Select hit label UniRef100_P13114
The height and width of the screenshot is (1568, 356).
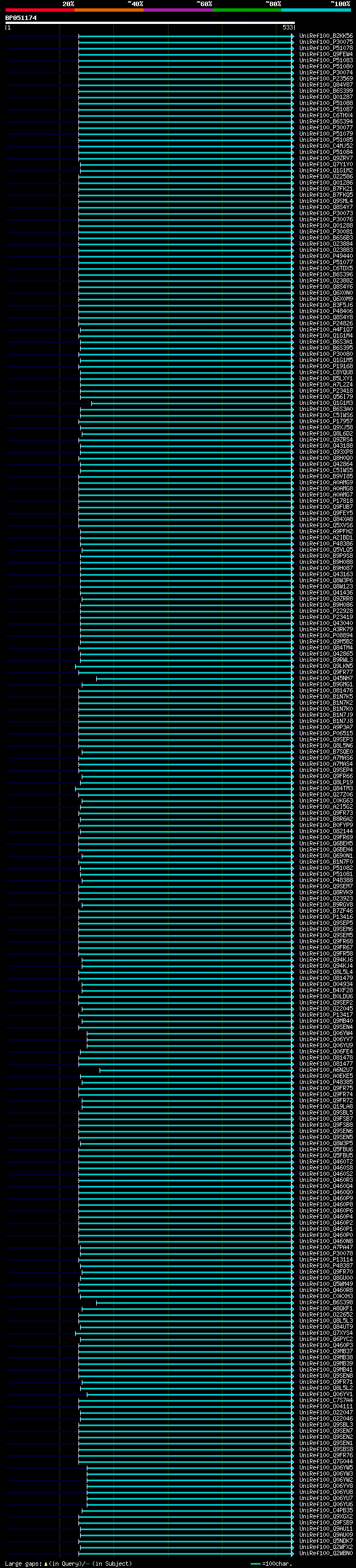[326, 1259]
